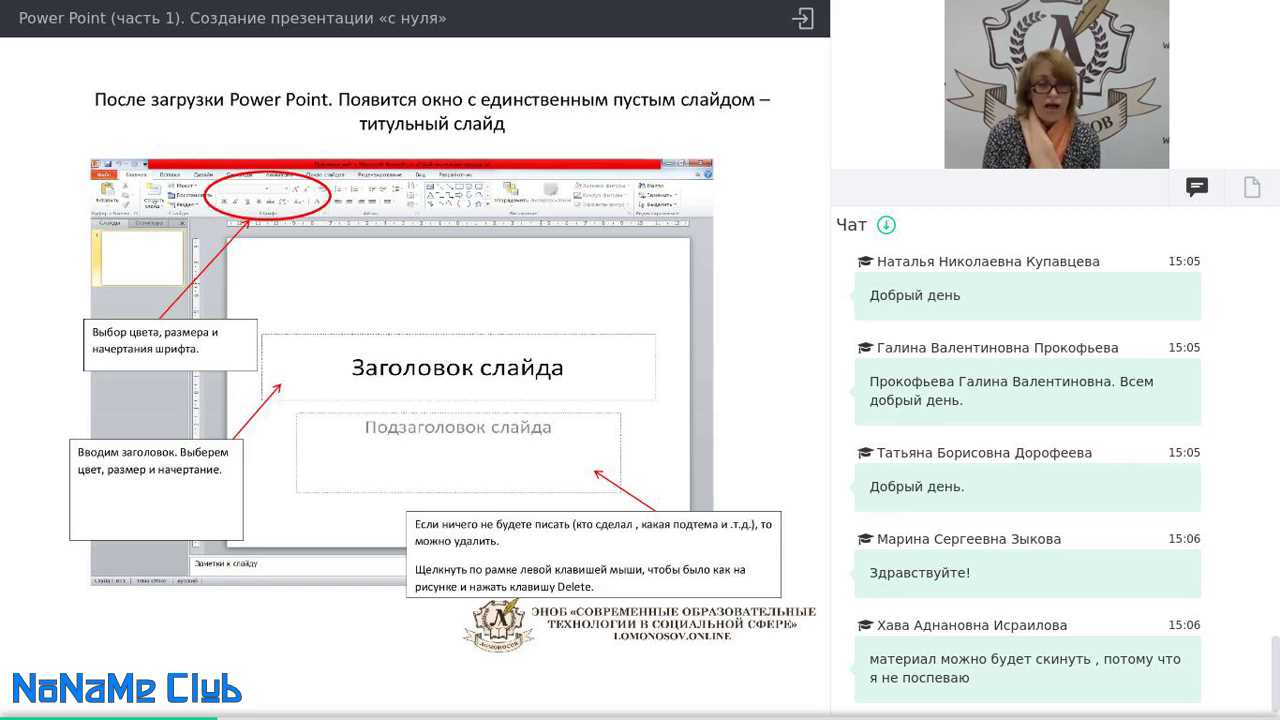Viewport: 1280px width, 720px height.
Task: Open the chat panel speech bubble icon
Action: point(1196,187)
